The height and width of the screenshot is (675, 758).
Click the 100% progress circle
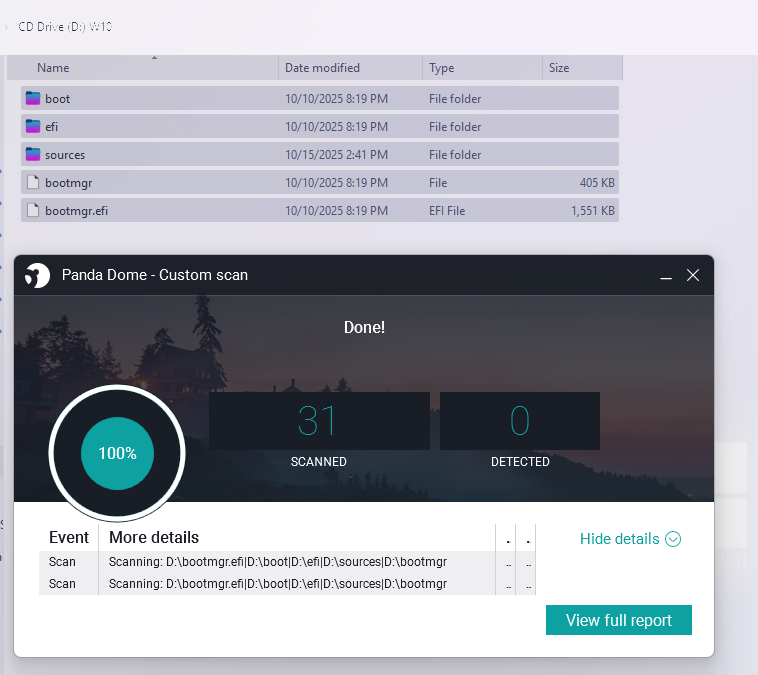pyautogui.click(x=117, y=454)
